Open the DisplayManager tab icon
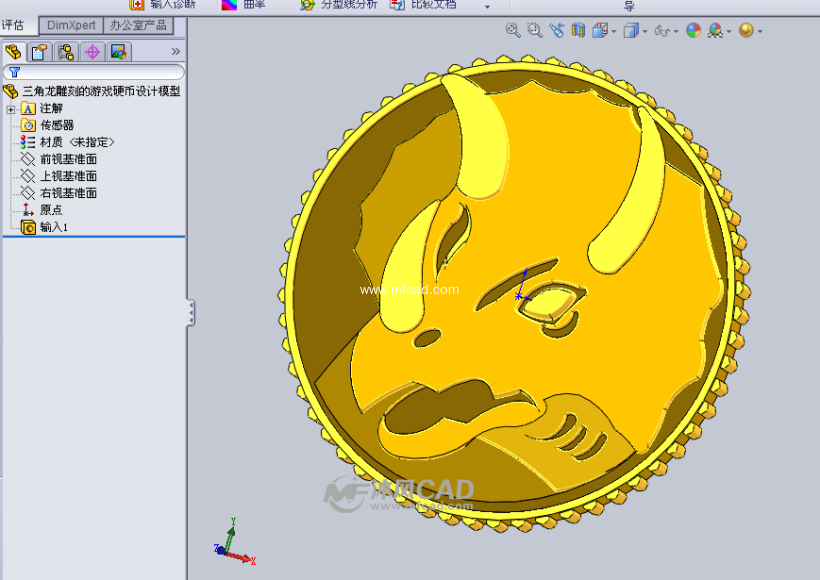The image size is (820, 580). pos(118,51)
